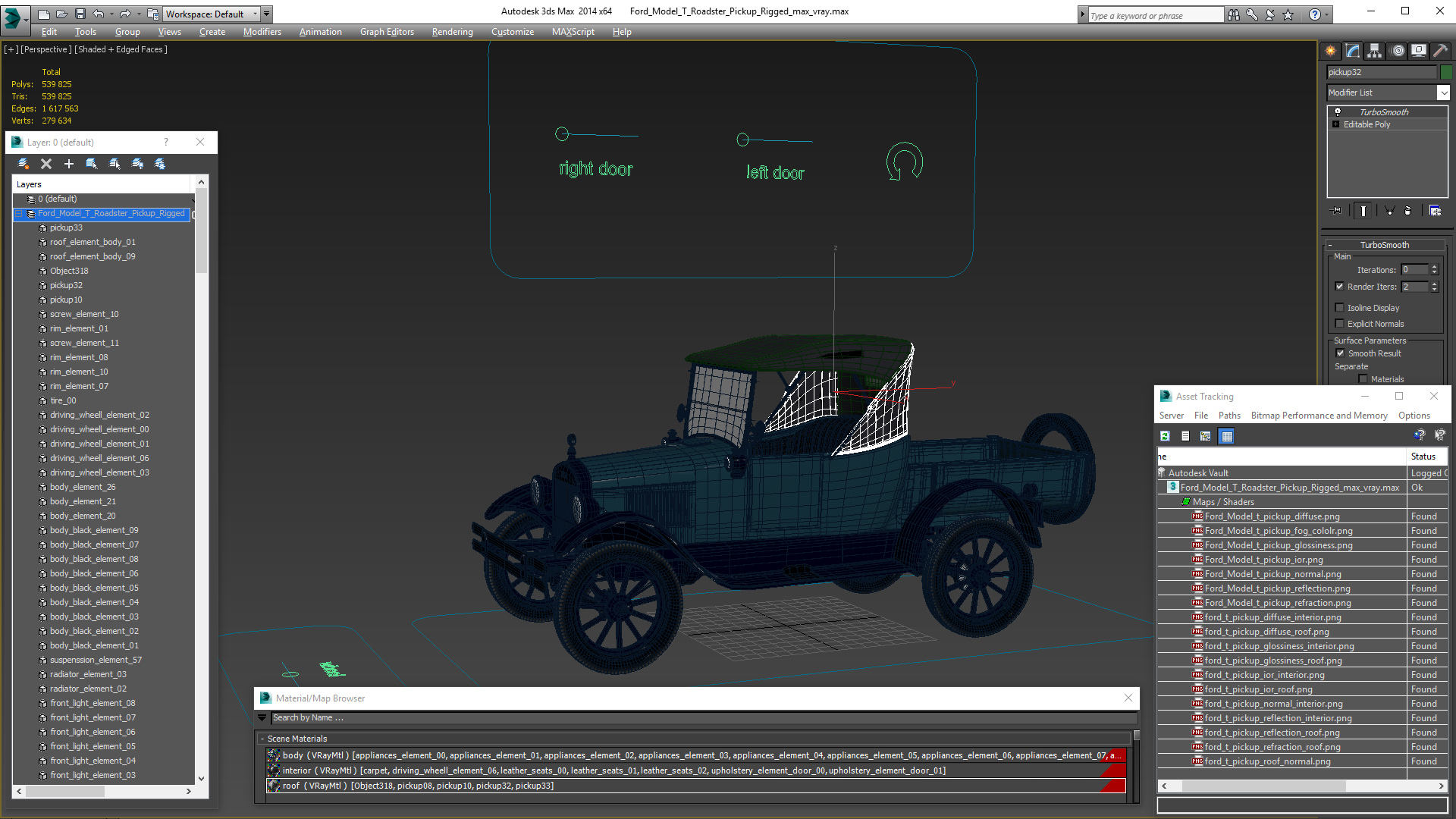Screen dimensions: 1456x819
Task: Click the quick access toolbar customize arrow
Action: (x=267, y=14)
